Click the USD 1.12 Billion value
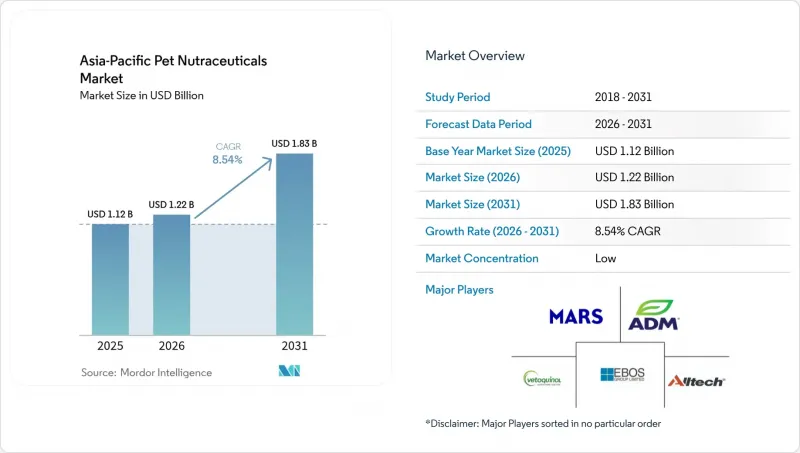The width and height of the screenshot is (800, 453). coord(635,151)
